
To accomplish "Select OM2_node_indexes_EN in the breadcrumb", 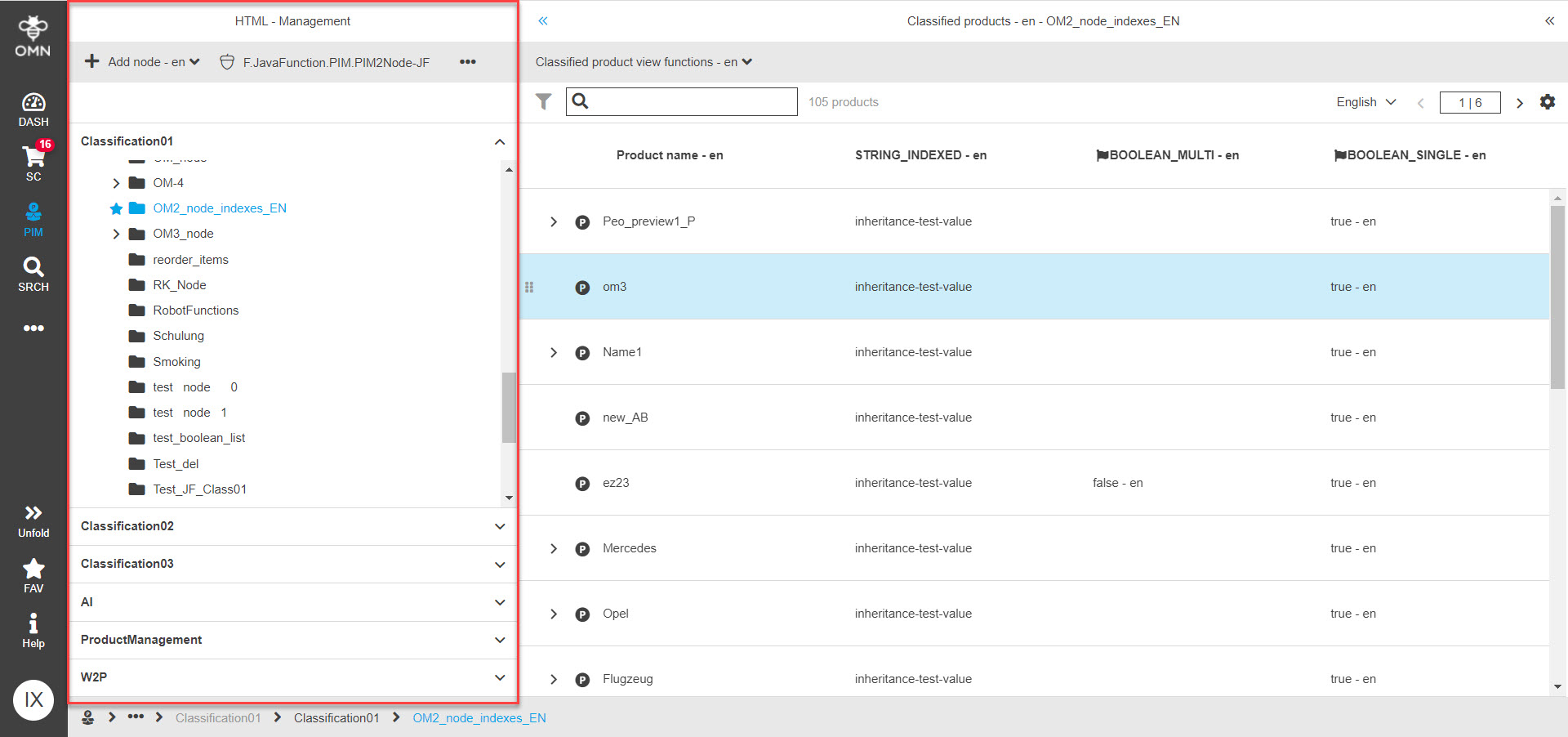I will (x=479, y=717).
